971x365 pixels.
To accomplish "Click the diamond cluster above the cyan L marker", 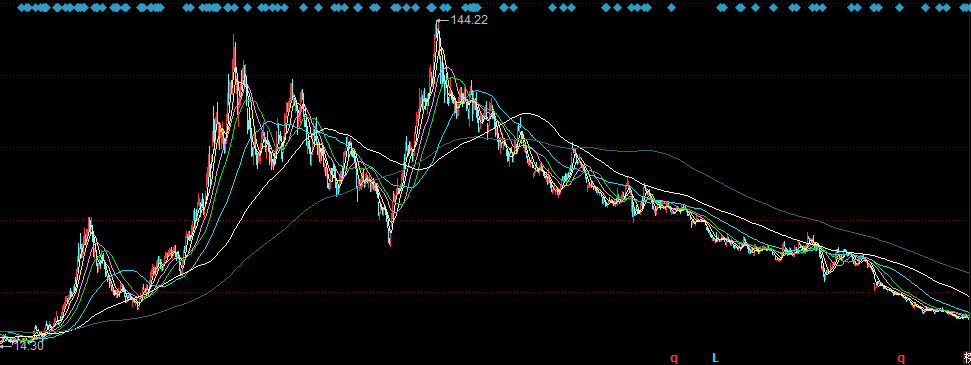I will point(721,8).
